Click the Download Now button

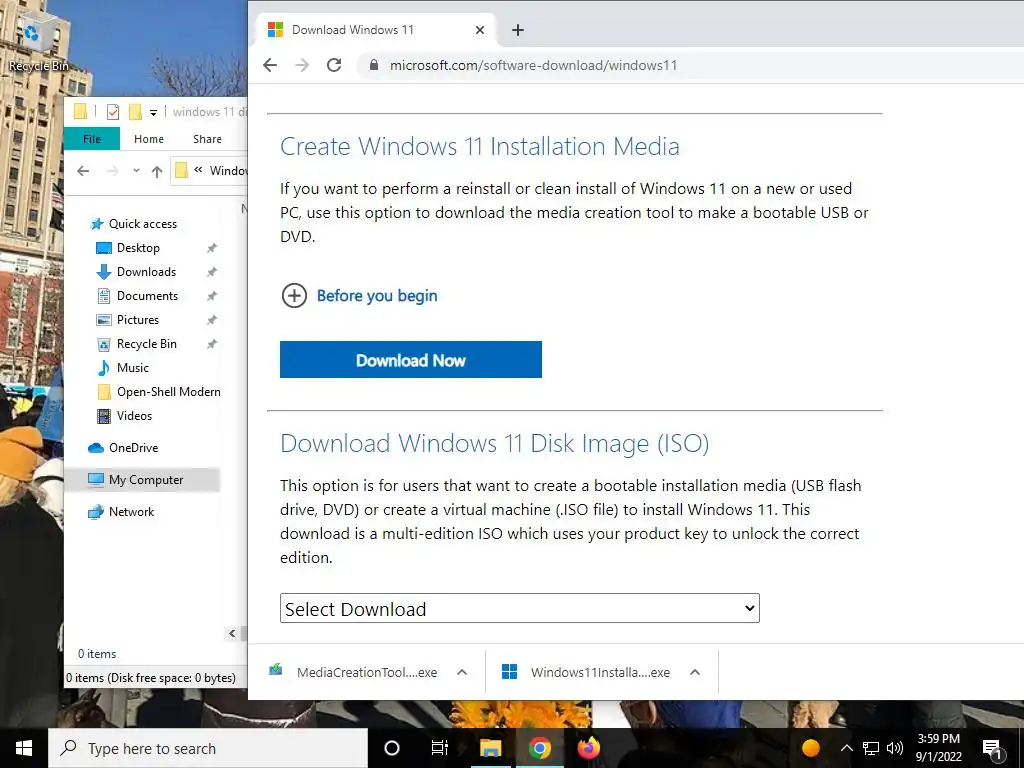(411, 359)
